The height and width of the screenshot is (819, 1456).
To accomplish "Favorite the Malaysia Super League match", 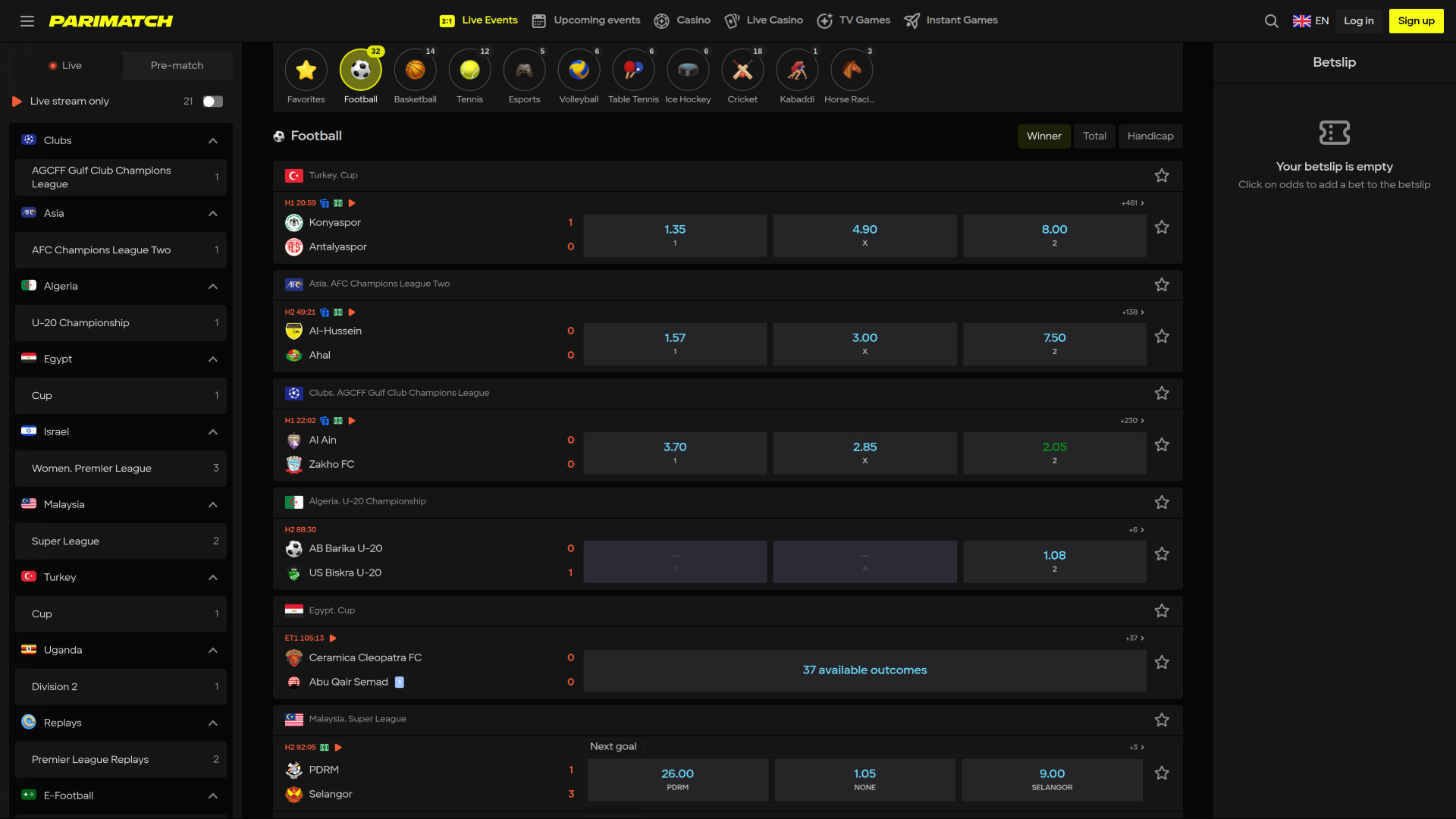I will 1163,720.
